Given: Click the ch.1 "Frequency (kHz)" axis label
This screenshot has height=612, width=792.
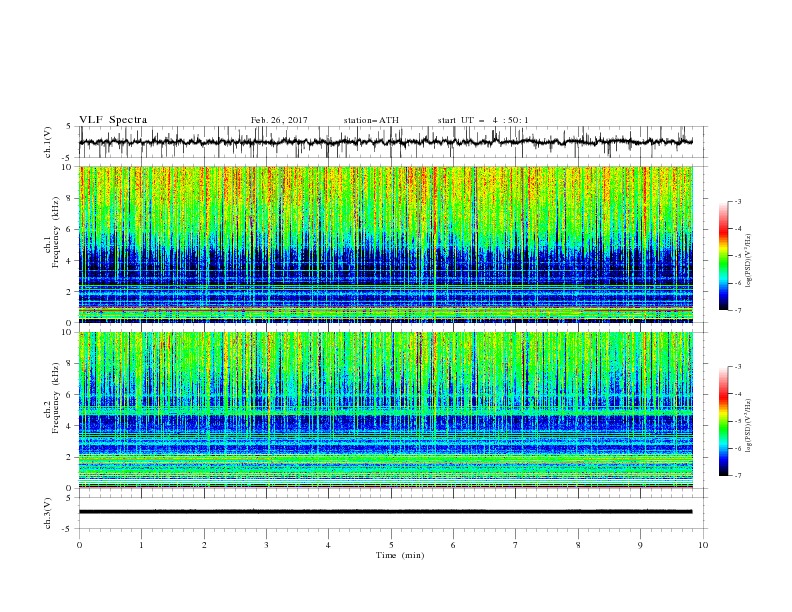Looking at the screenshot, I should pos(56,232).
